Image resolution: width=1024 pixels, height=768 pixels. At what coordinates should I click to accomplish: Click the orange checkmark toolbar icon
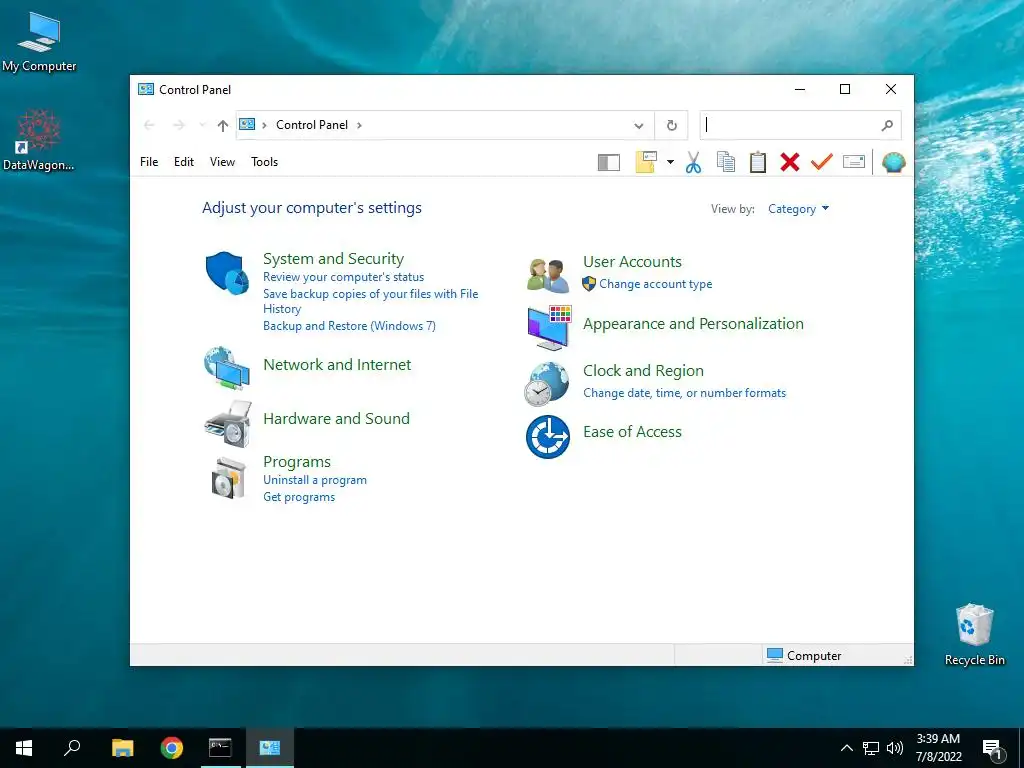(822, 161)
